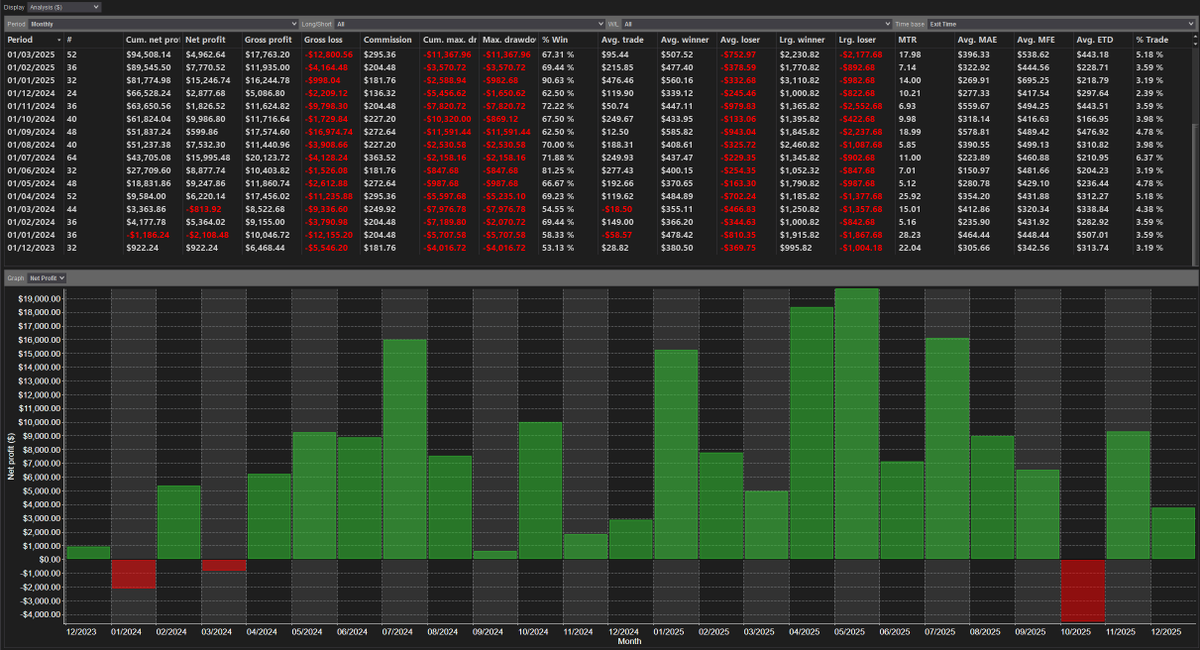Click the red 10/2025 bar in the graph
The image size is (1200, 650).
tap(1082, 590)
